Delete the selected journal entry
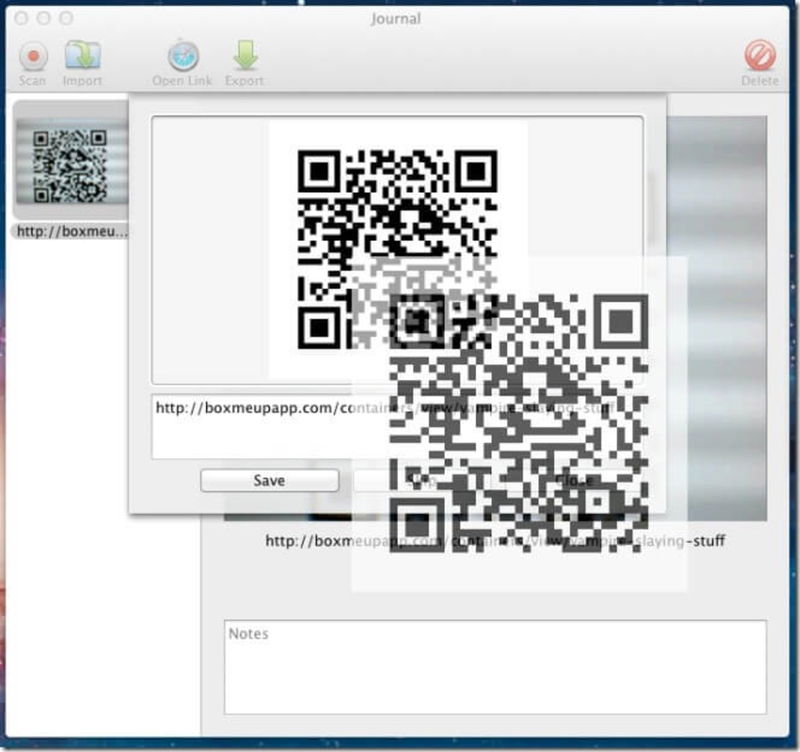 [762, 57]
